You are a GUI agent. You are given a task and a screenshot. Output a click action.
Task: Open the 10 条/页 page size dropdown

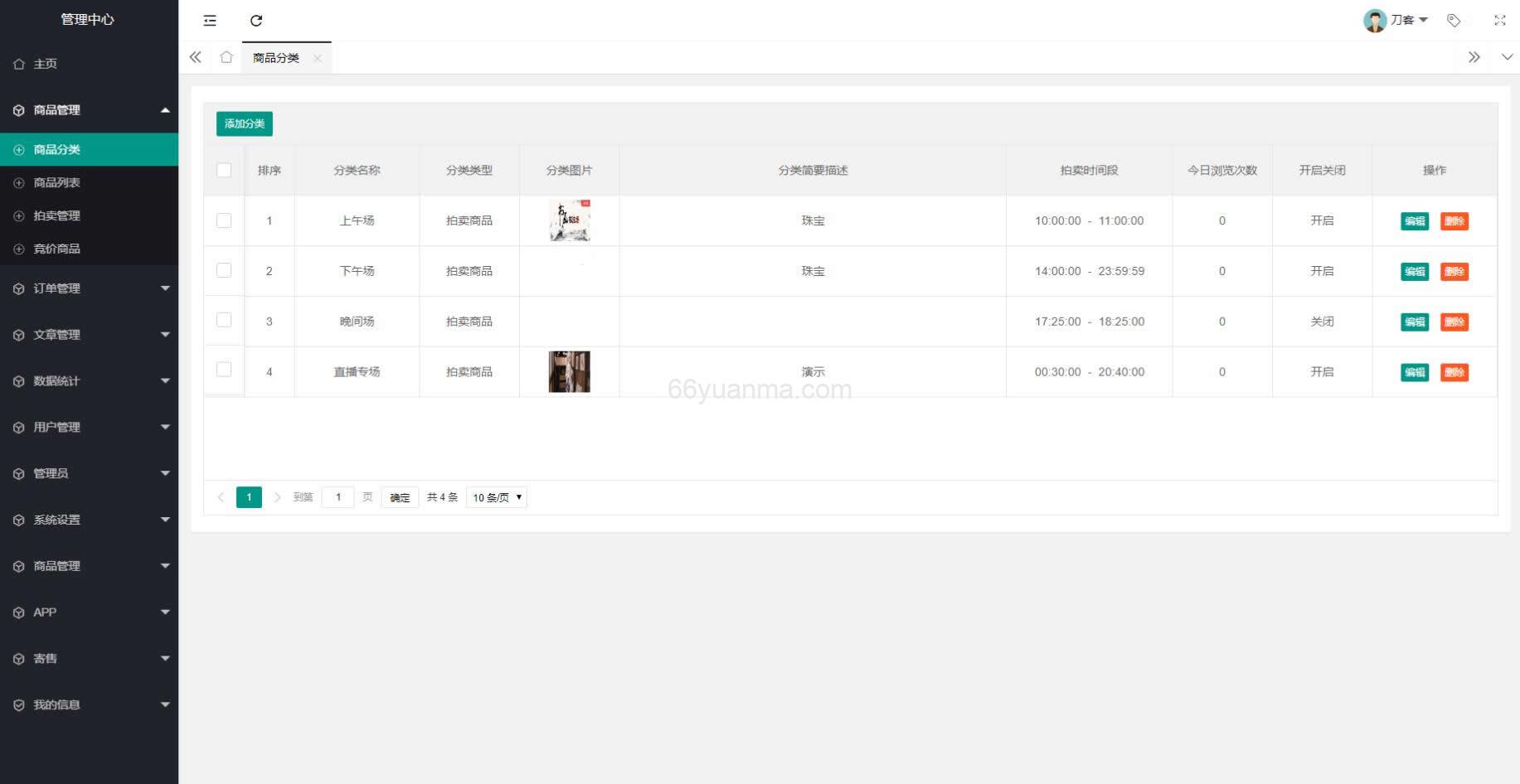(x=496, y=497)
